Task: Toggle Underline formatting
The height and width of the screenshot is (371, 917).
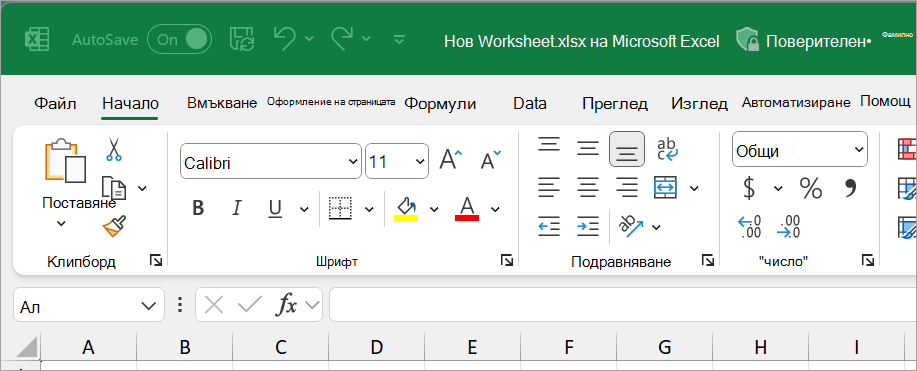Action: [275, 208]
